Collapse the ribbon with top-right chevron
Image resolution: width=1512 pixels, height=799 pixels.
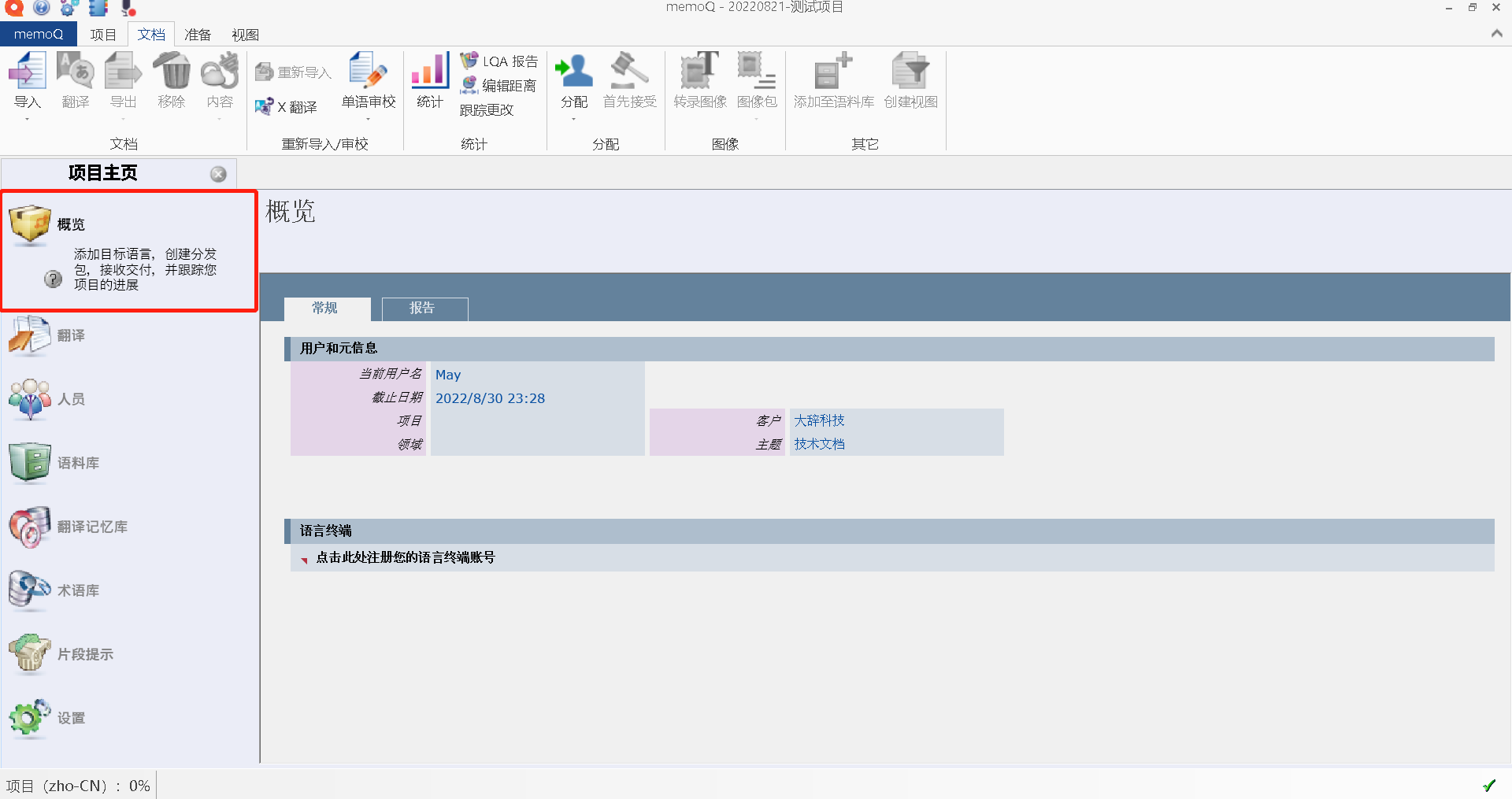pyautogui.click(x=1496, y=34)
